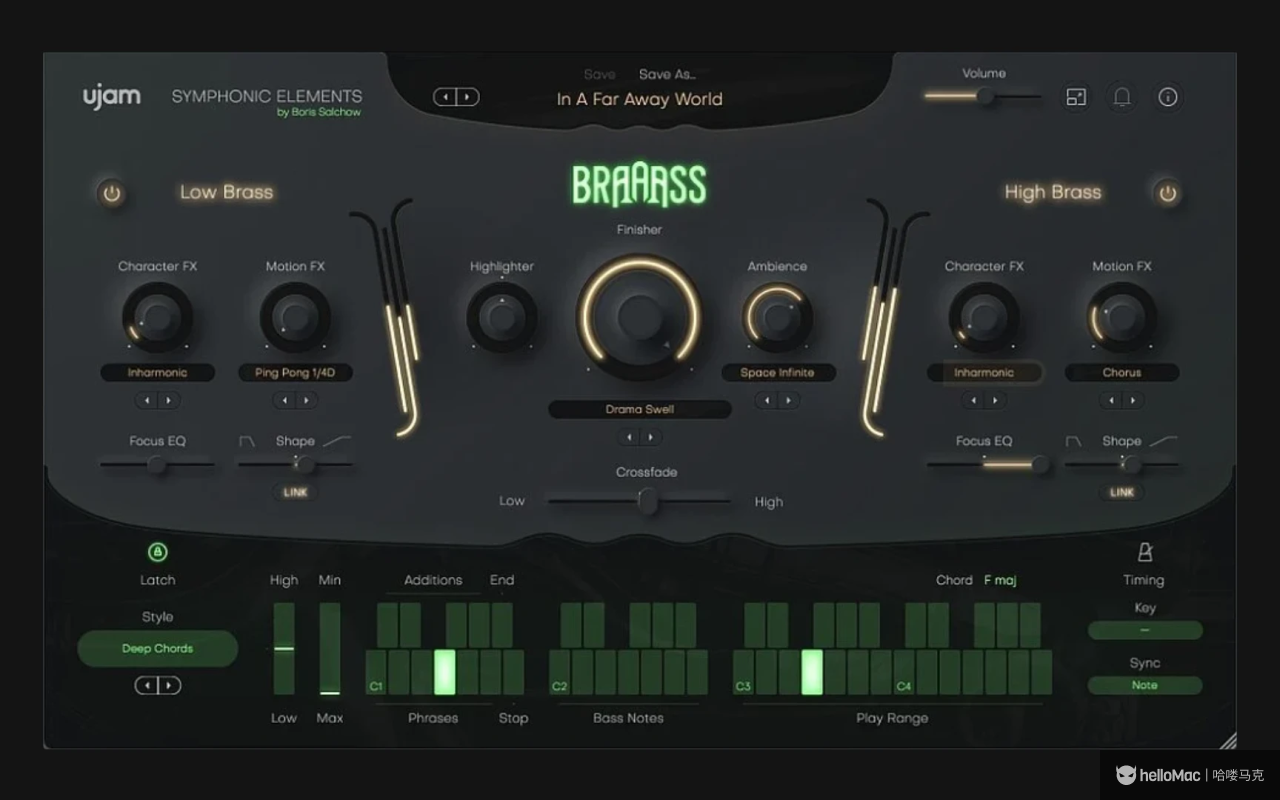
Task: Click the highlighted Phrases key
Action: click(x=445, y=672)
